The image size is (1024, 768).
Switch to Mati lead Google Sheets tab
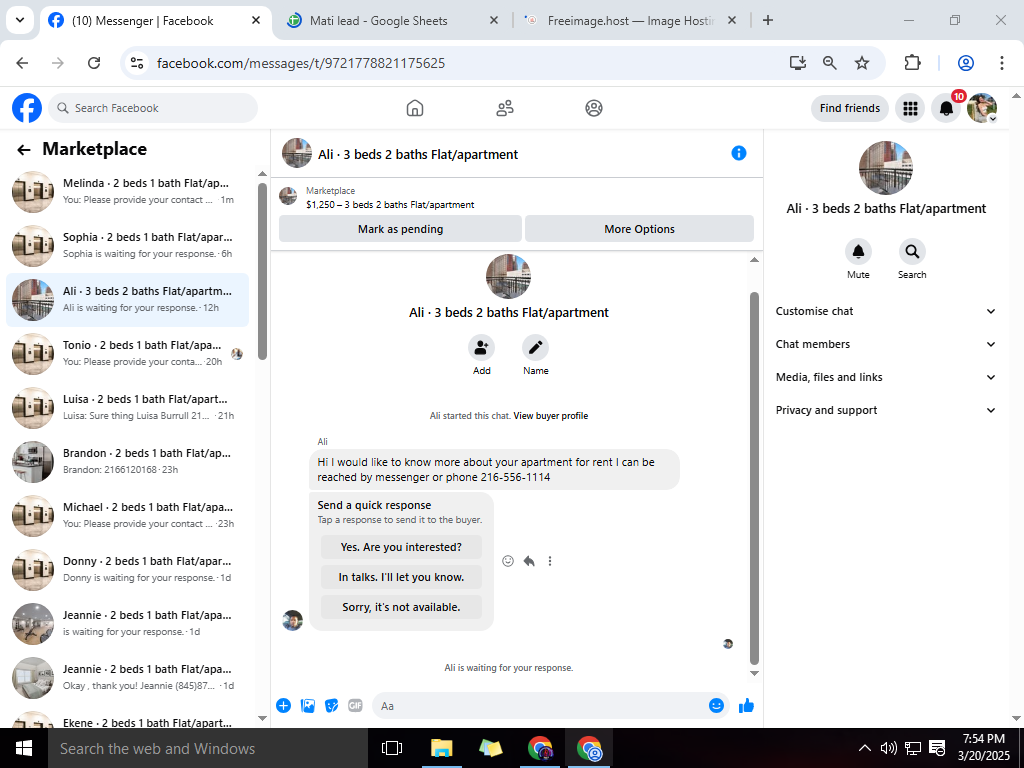[x=390, y=21]
